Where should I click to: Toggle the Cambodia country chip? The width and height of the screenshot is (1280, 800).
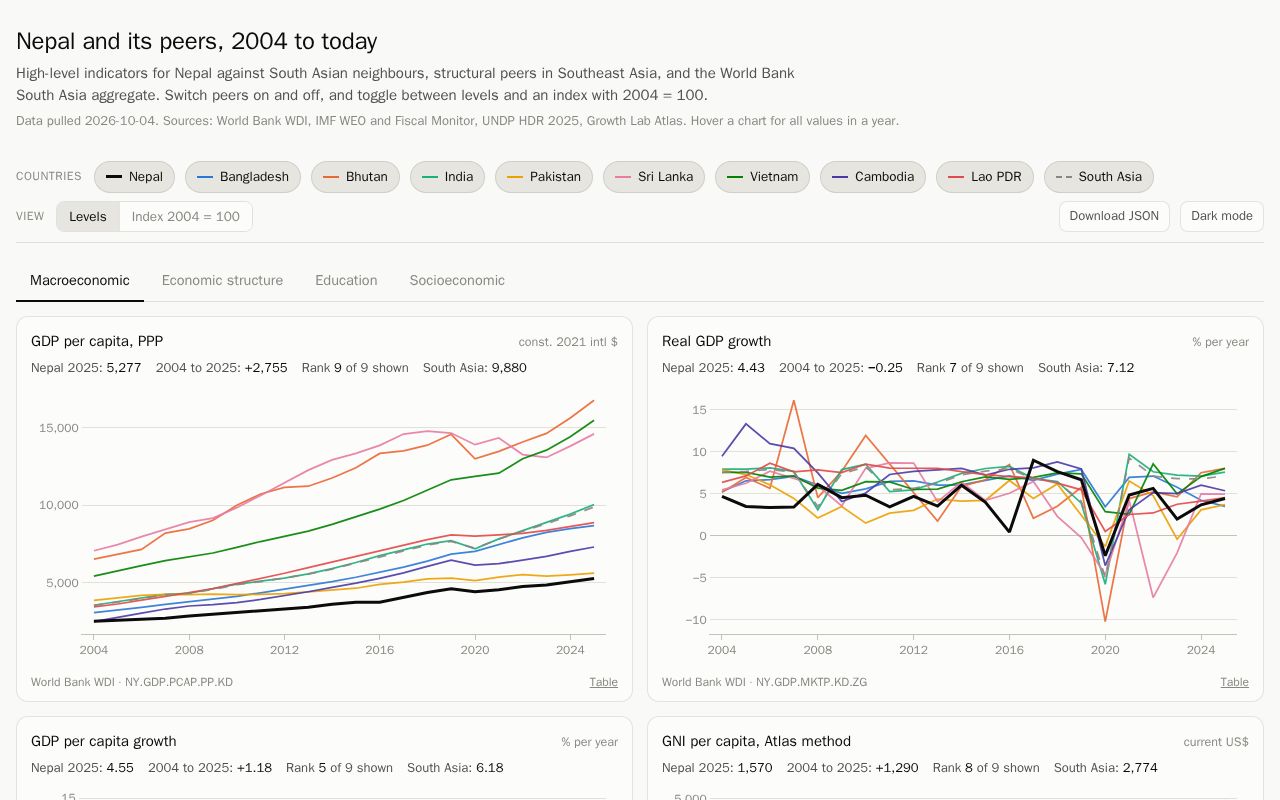click(x=873, y=177)
